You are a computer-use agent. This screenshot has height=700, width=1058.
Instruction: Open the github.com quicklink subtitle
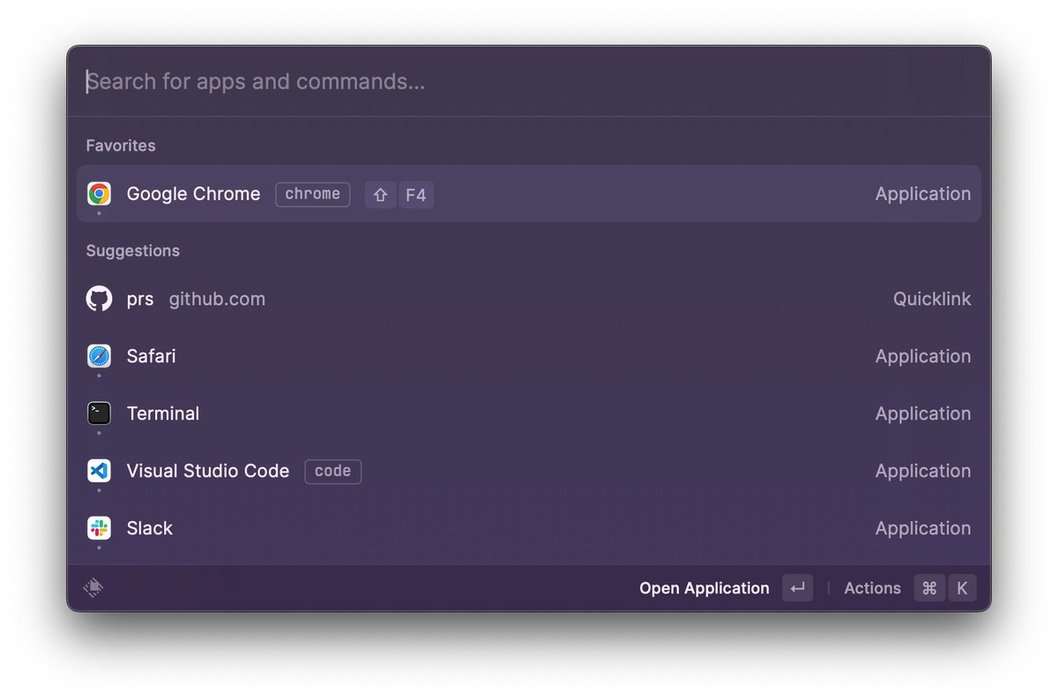(x=217, y=299)
